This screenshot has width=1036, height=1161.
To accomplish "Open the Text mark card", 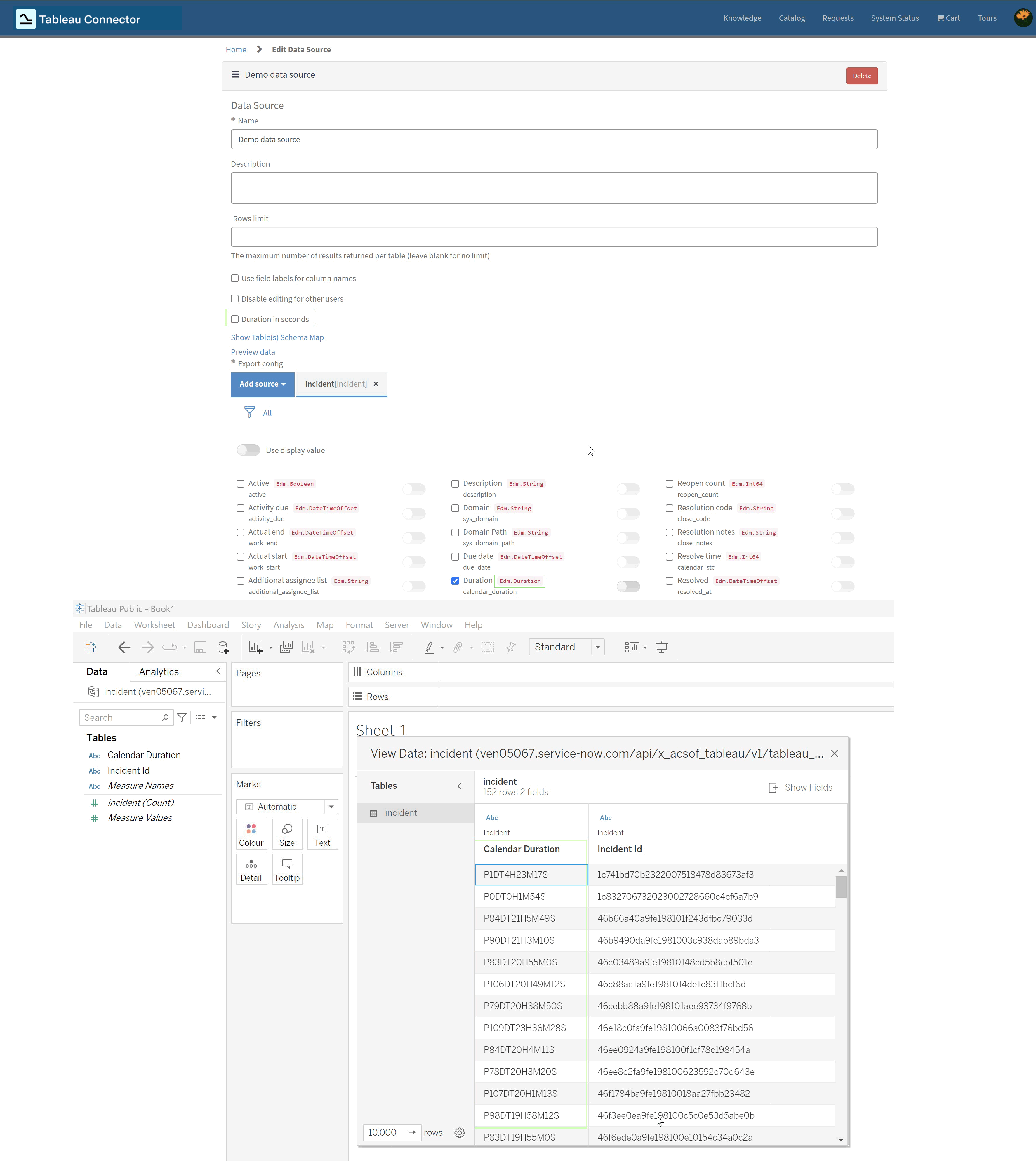I will coord(322,834).
